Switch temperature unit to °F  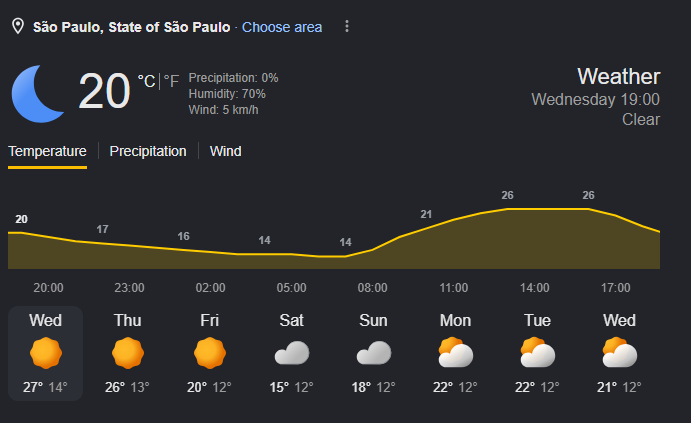pos(171,81)
